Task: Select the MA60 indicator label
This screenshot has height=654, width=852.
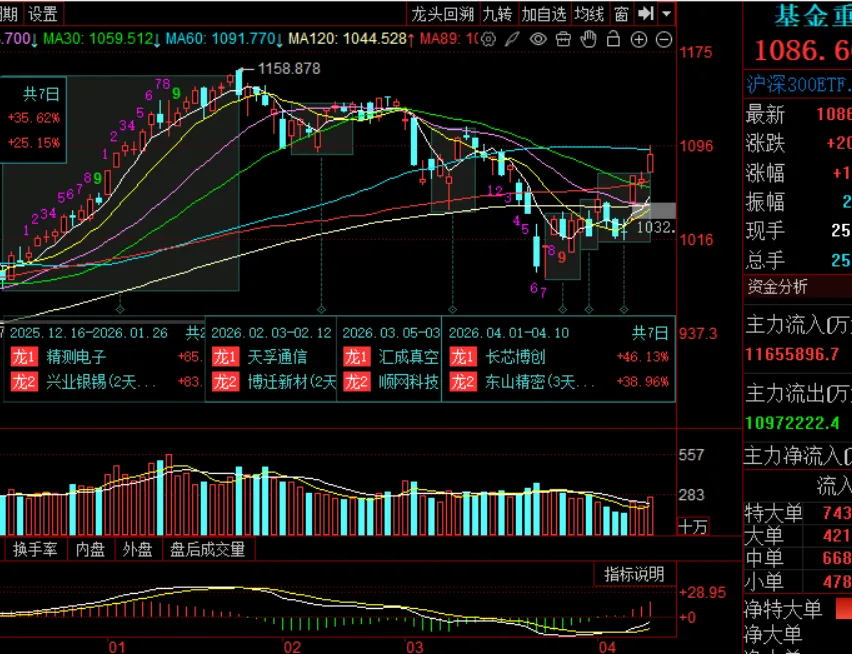Action: [224, 39]
